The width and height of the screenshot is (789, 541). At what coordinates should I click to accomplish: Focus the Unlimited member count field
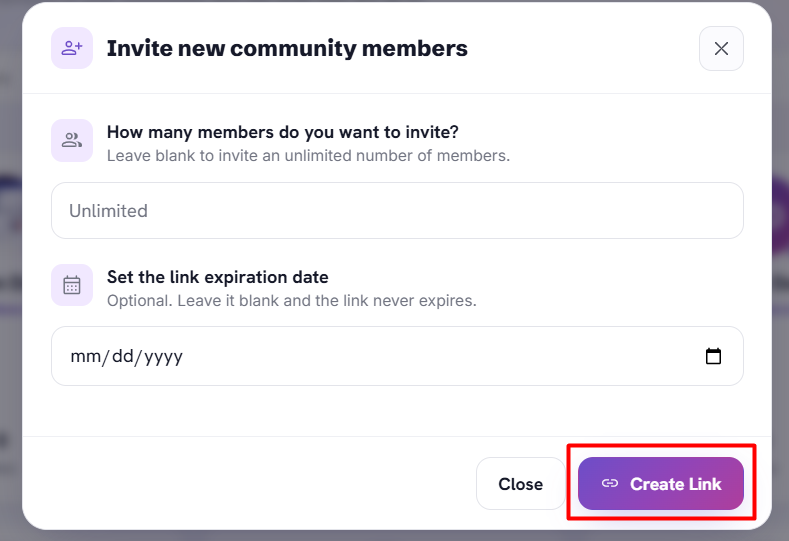coord(397,211)
